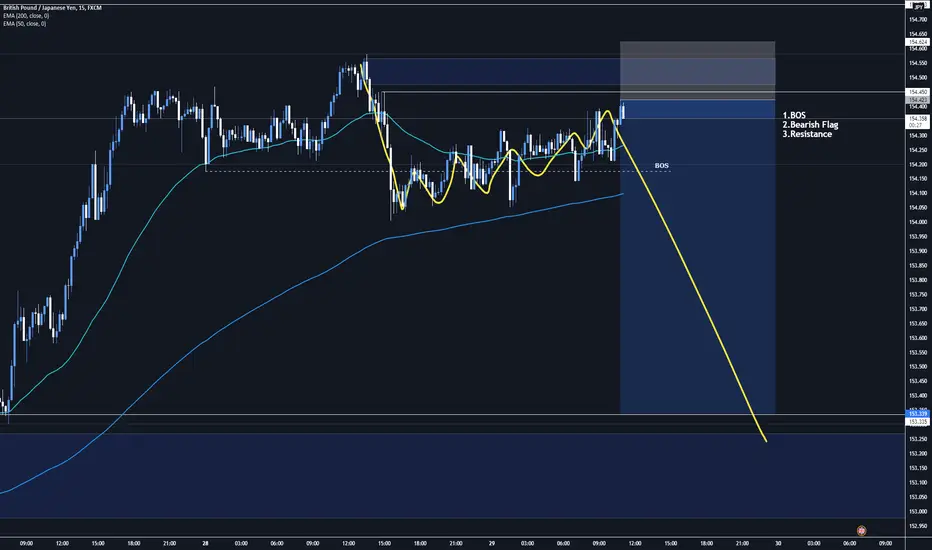Click the 154.450 horizontal line price tag
This screenshot has height=550, width=932.
pyautogui.click(x=918, y=92)
